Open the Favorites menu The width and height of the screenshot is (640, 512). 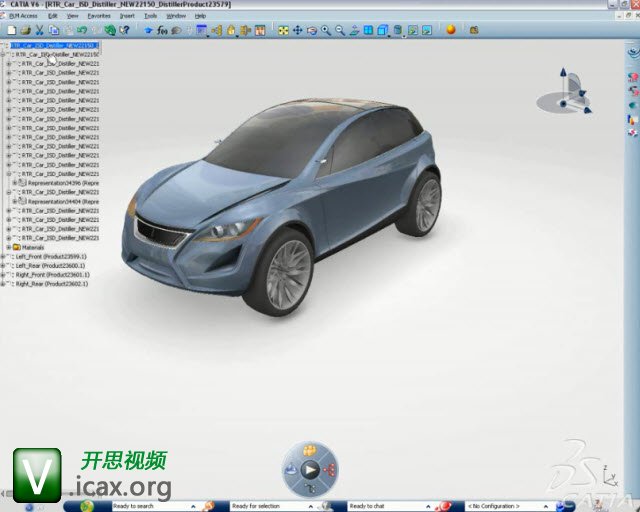point(99,16)
